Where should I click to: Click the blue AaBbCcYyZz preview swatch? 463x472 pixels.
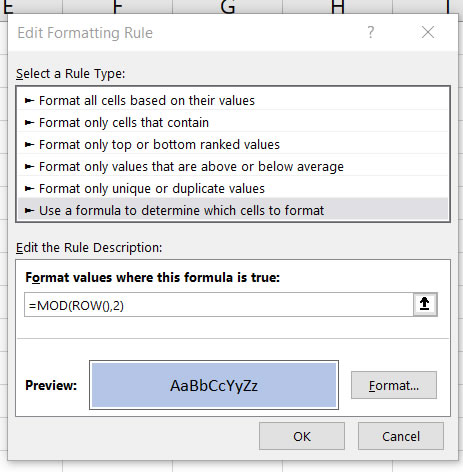point(214,385)
